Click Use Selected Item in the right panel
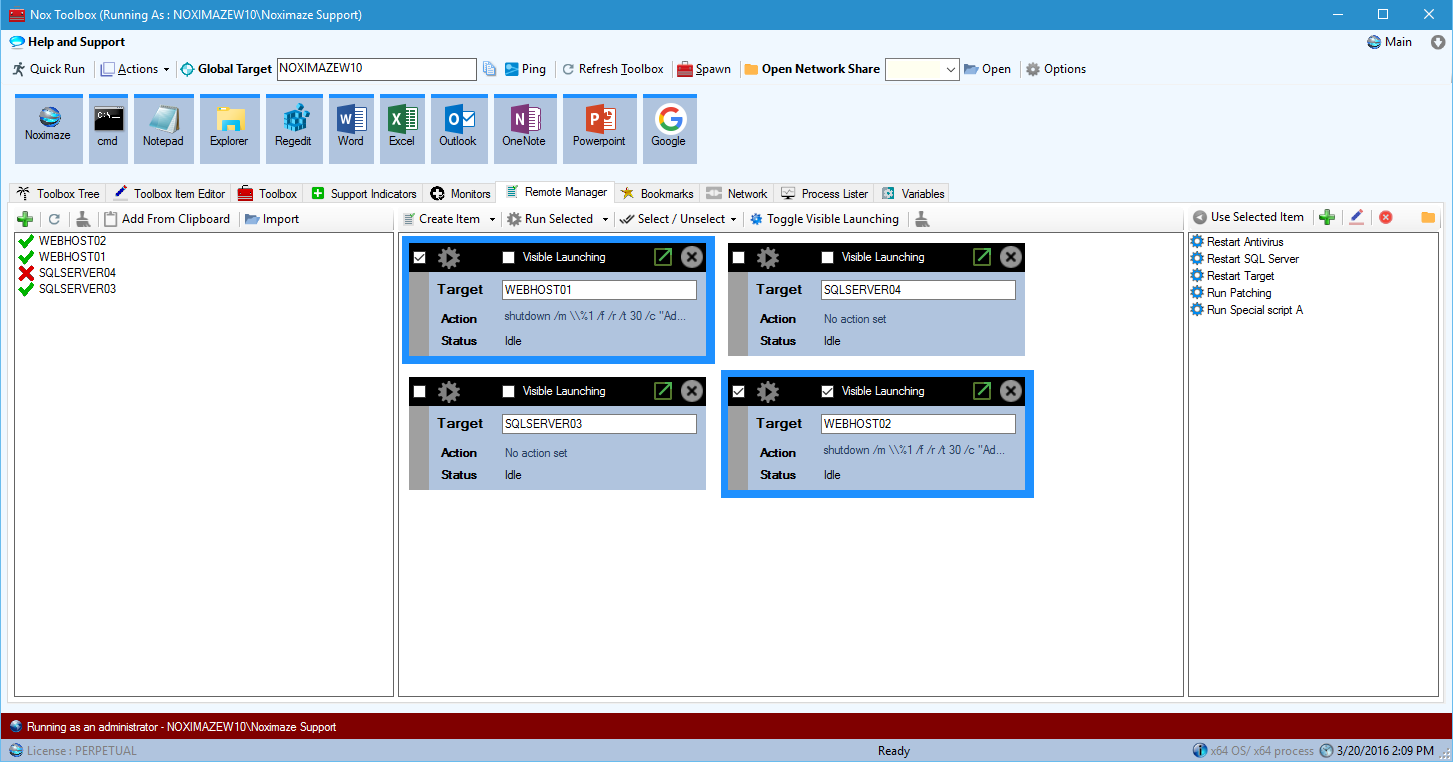The width and height of the screenshot is (1453, 762). click(x=1248, y=216)
